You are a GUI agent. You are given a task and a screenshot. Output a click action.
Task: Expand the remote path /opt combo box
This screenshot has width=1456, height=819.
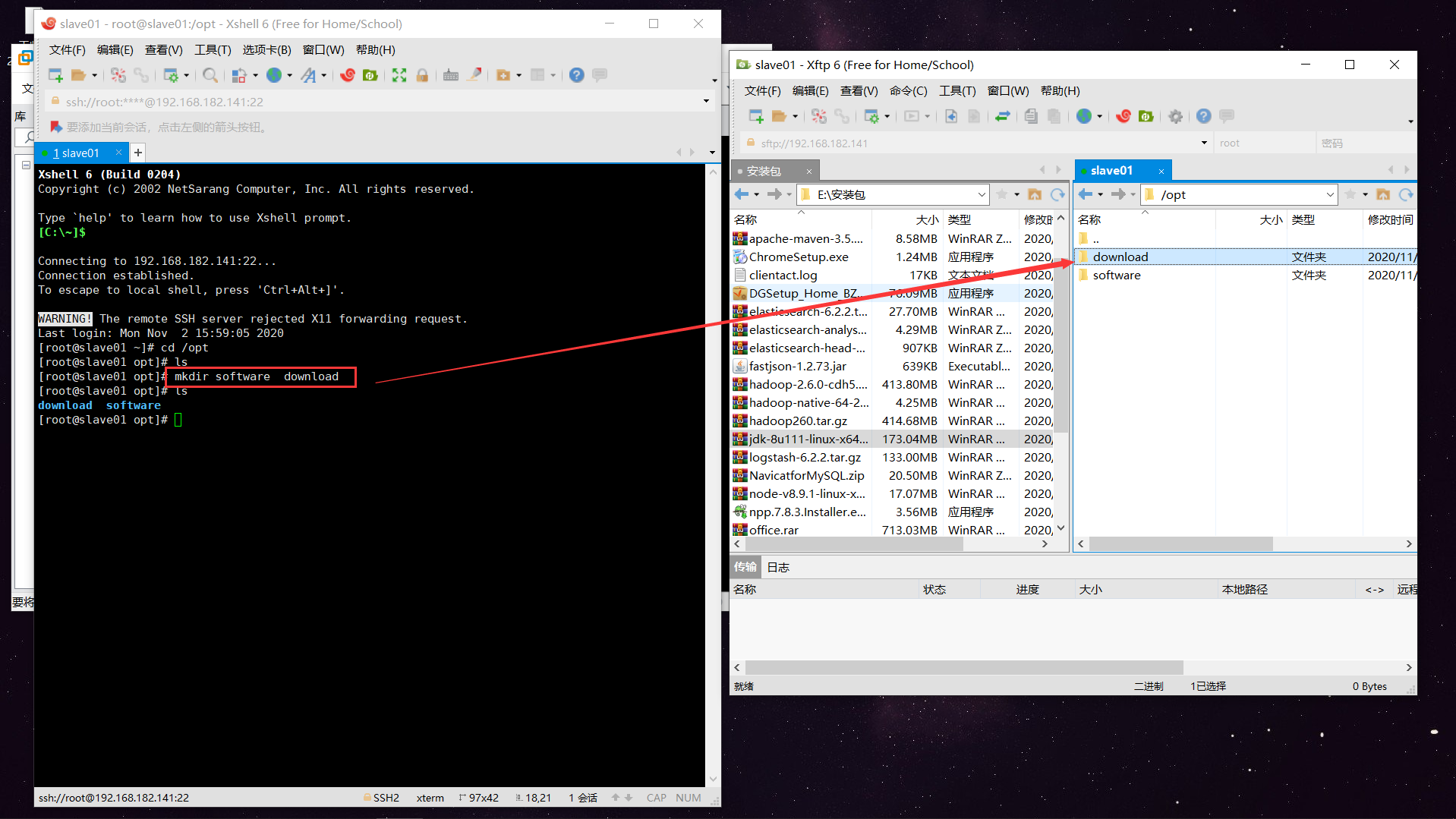[x=1330, y=195]
